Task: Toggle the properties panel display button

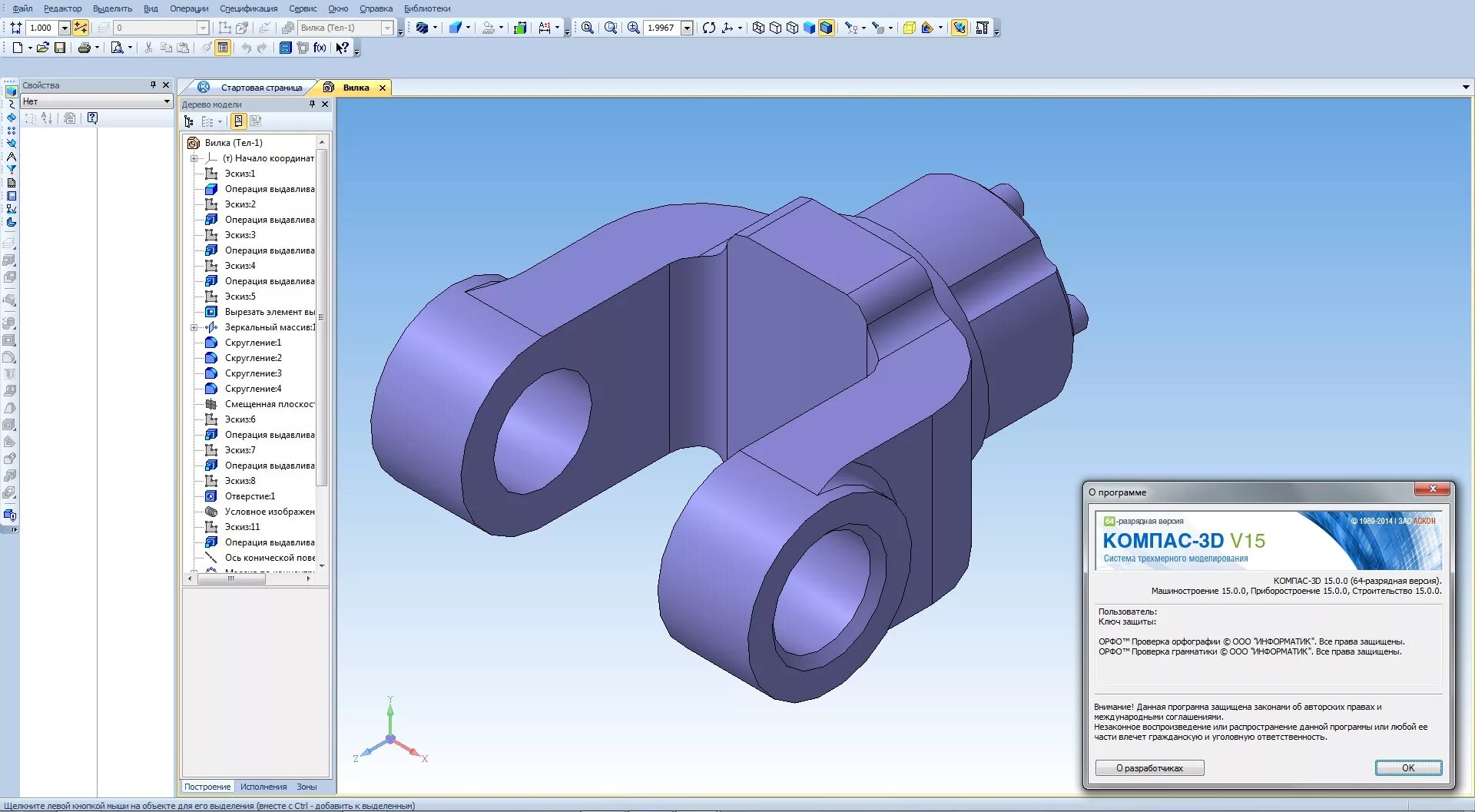Action: point(223,48)
